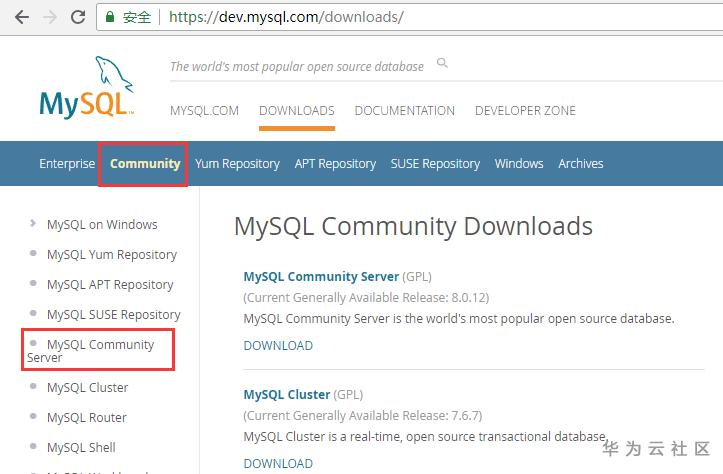This screenshot has height=474, width=723.
Task: Click the MySQL dolphin logo
Action: click(x=87, y=88)
